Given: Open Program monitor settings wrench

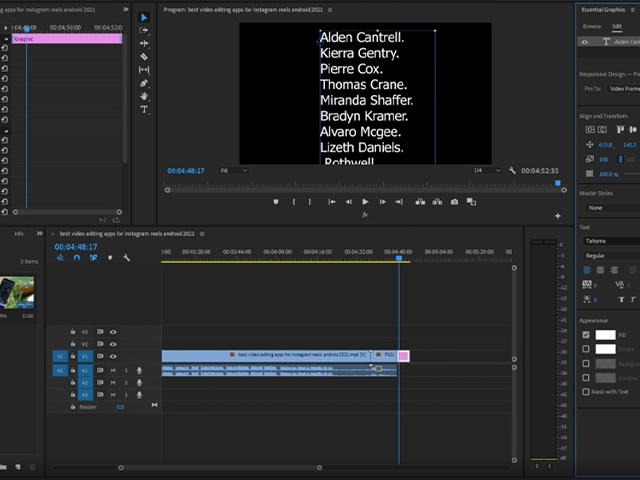Looking at the screenshot, I should [512, 170].
